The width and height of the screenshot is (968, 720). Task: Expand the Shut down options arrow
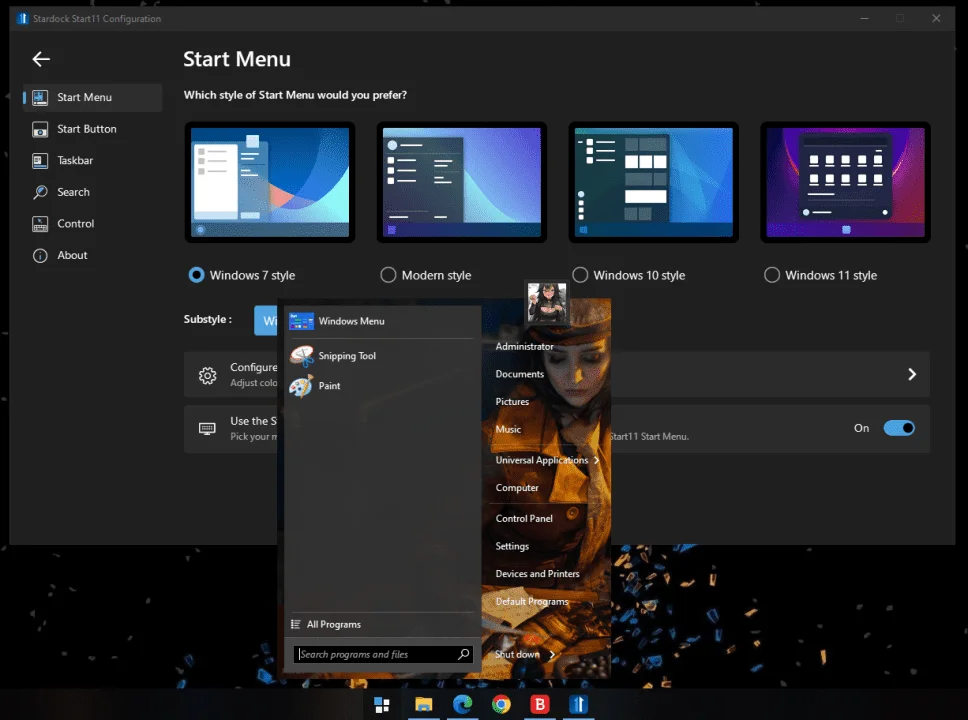552,655
